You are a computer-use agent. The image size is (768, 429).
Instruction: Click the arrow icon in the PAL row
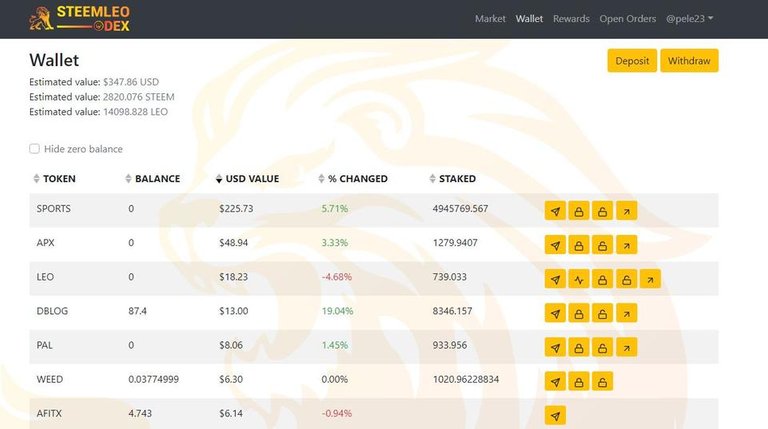pos(626,348)
